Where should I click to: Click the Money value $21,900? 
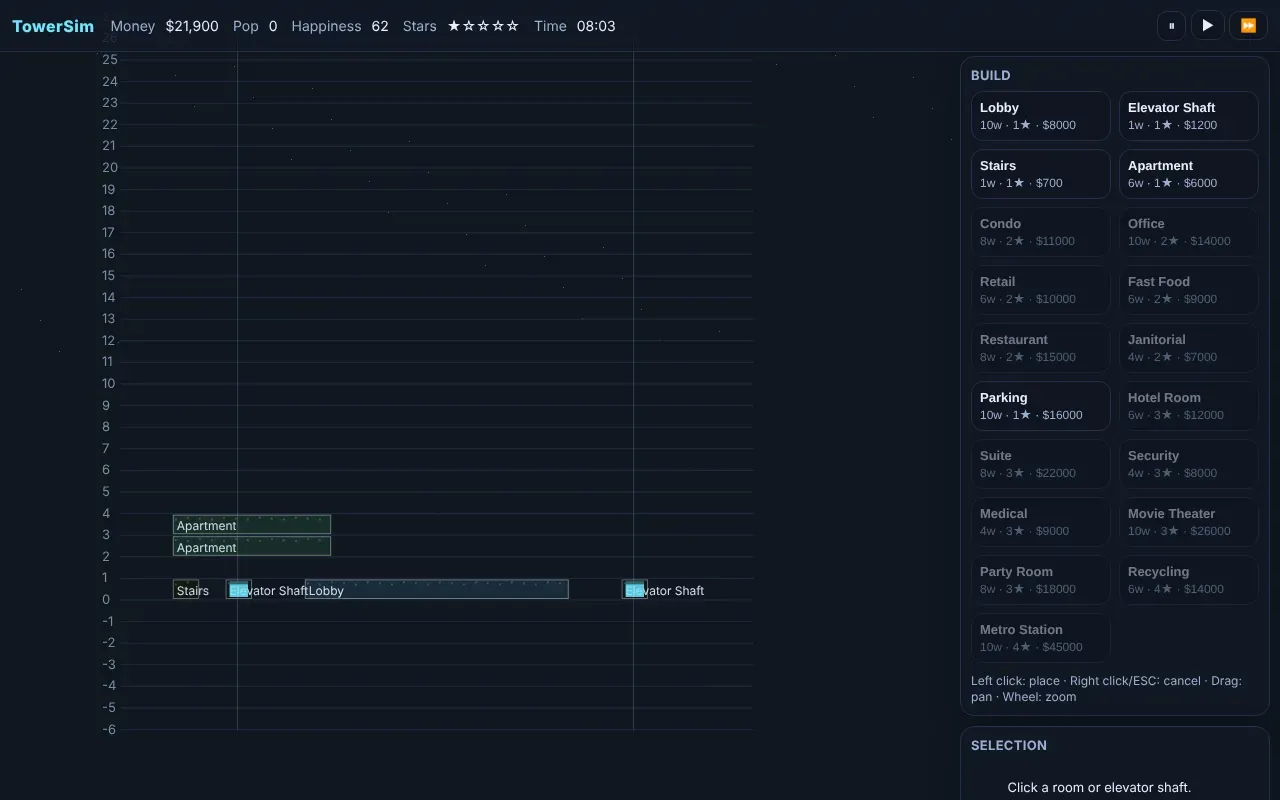click(192, 26)
